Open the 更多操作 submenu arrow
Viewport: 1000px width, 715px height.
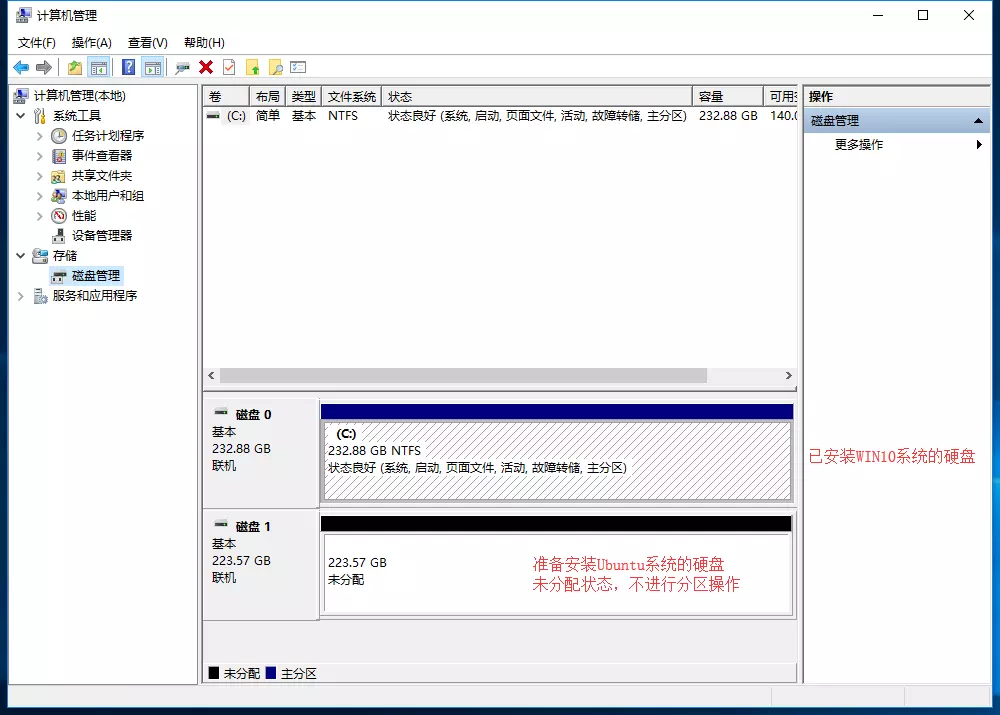coord(979,145)
